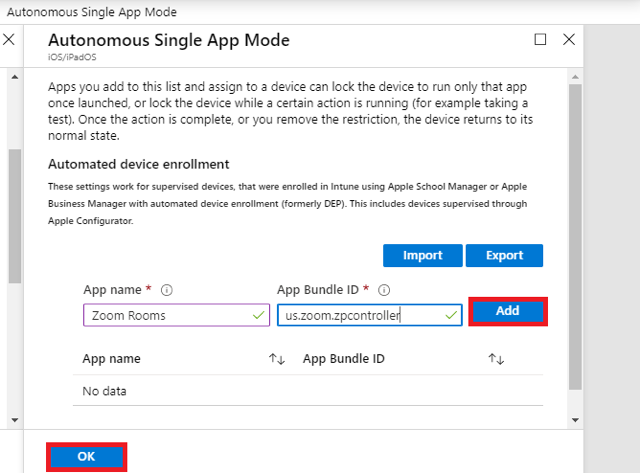Click the left scrollbar up arrow
Screen dimensions: 640x473
(15, 77)
